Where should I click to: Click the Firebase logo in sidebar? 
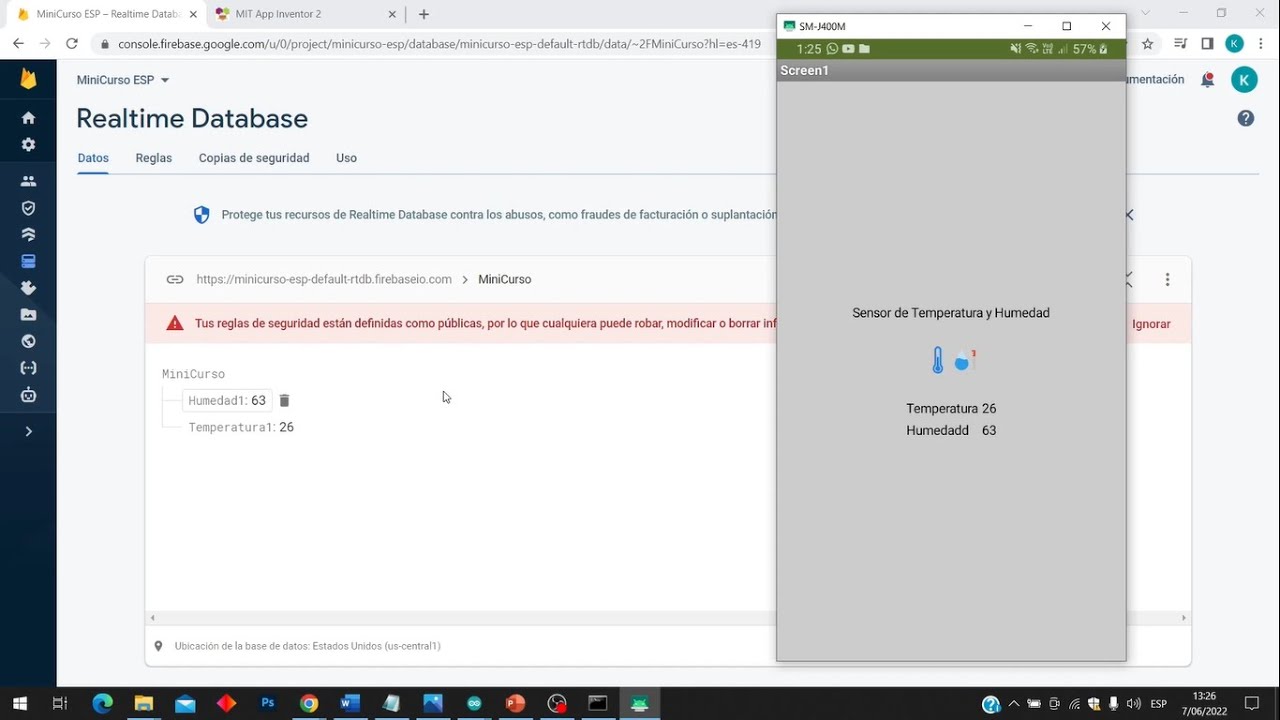pos(28,79)
